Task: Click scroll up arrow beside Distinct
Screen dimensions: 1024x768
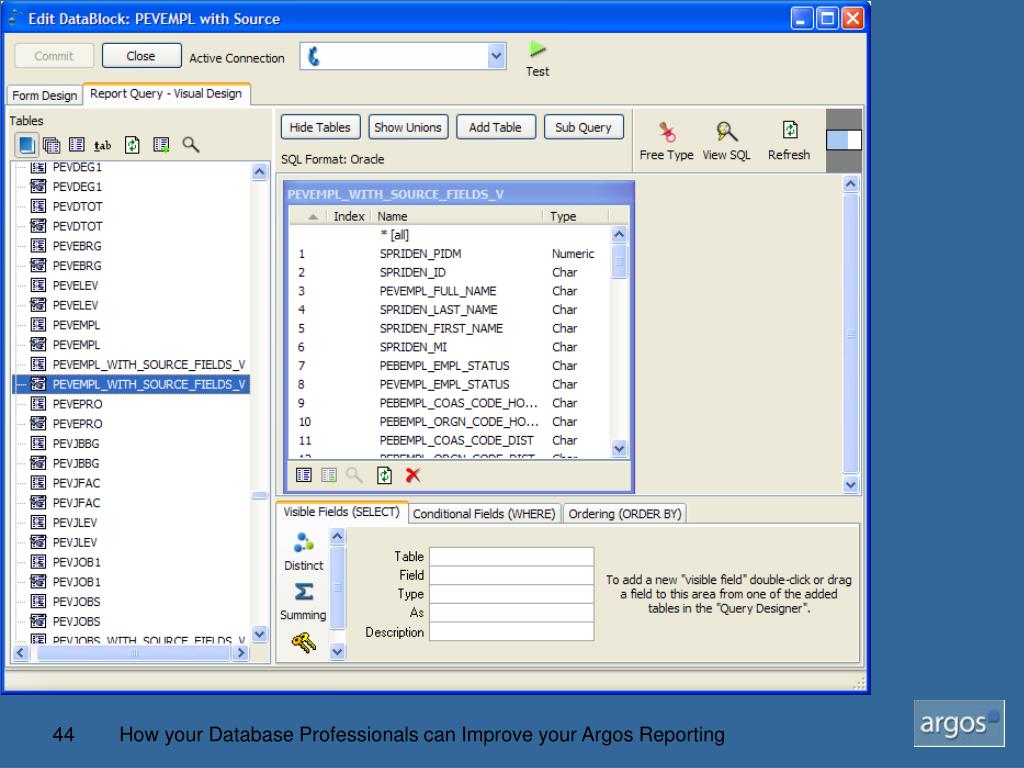Action: tap(338, 537)
